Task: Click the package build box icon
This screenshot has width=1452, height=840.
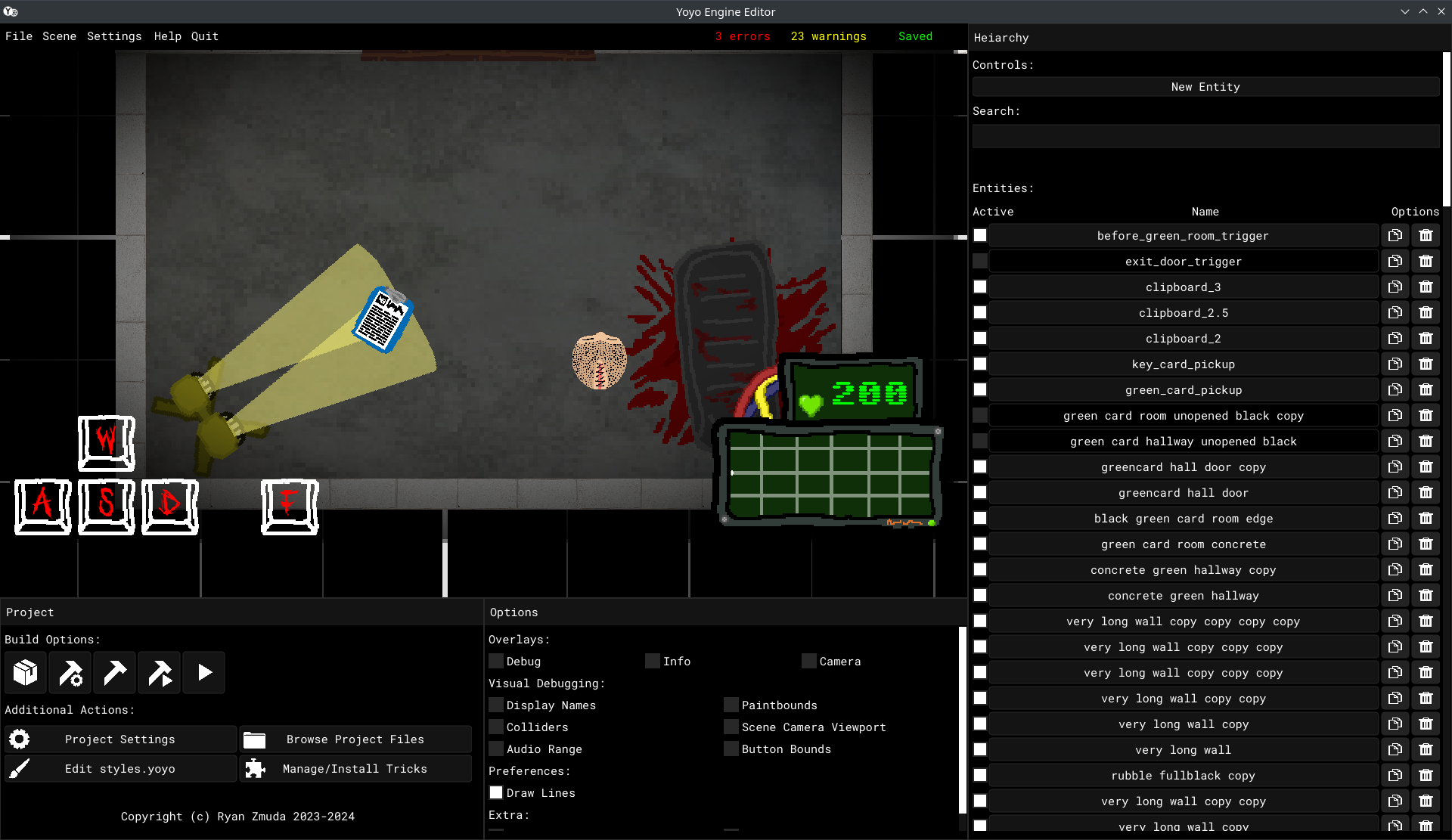Action: 25,672
